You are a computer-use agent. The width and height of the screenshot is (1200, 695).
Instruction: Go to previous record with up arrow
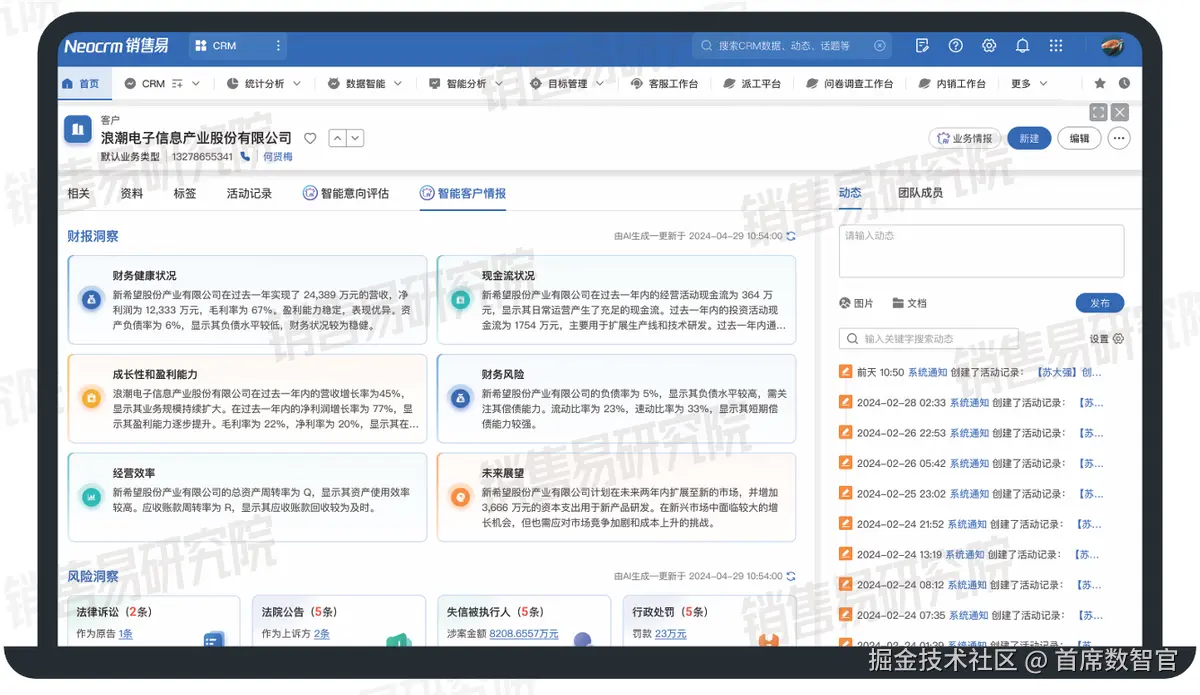click(x=337, y=138)
